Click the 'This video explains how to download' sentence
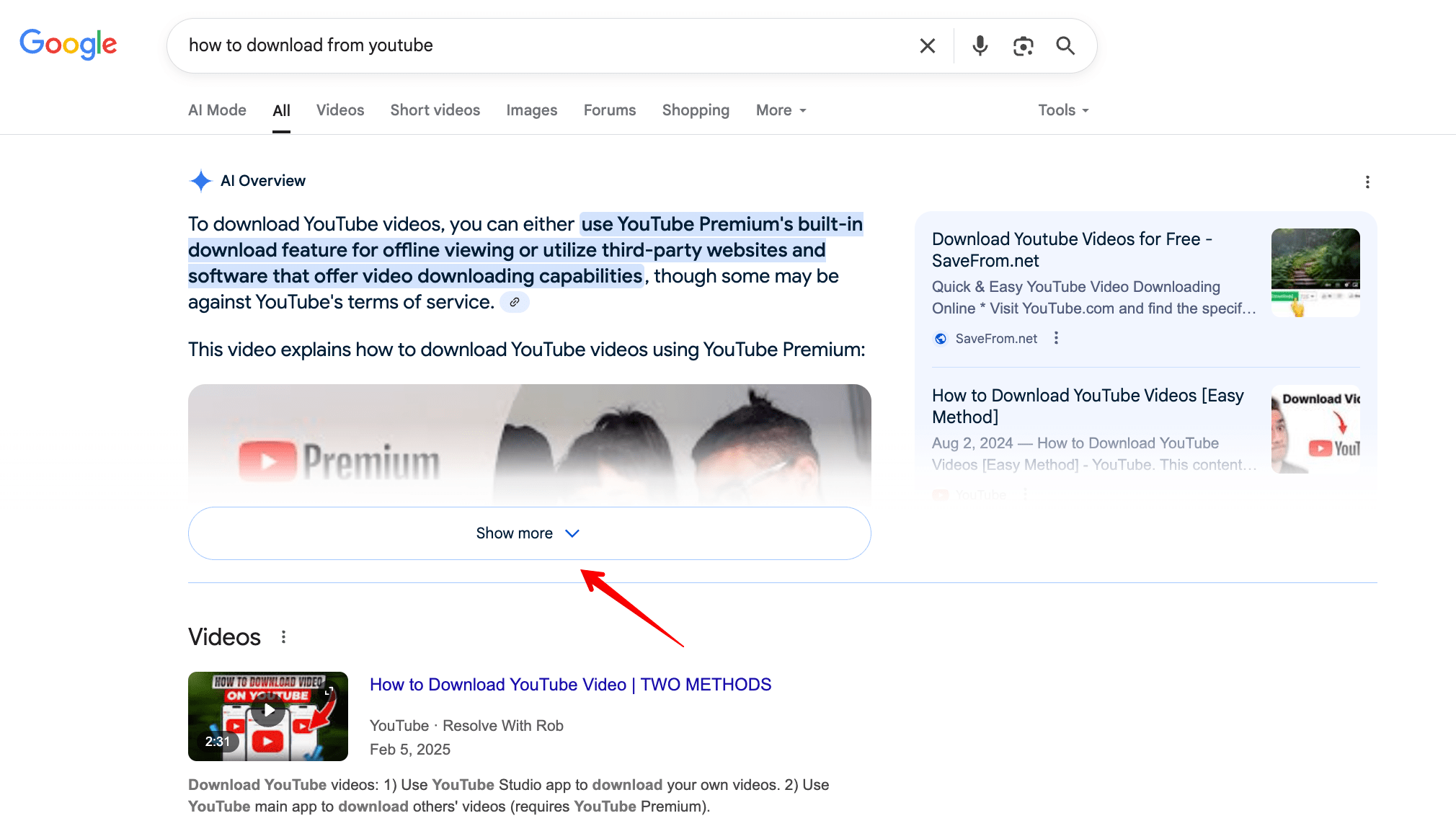 pyautogui.click(x=527, y=350)
